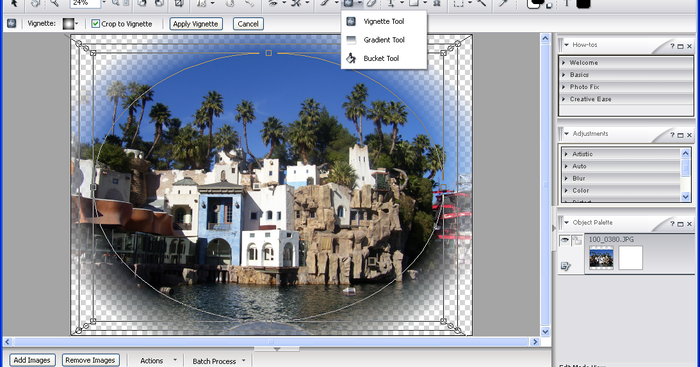Open help for How-tos panel
Viewport: 700px width, 367px height.
672,46
